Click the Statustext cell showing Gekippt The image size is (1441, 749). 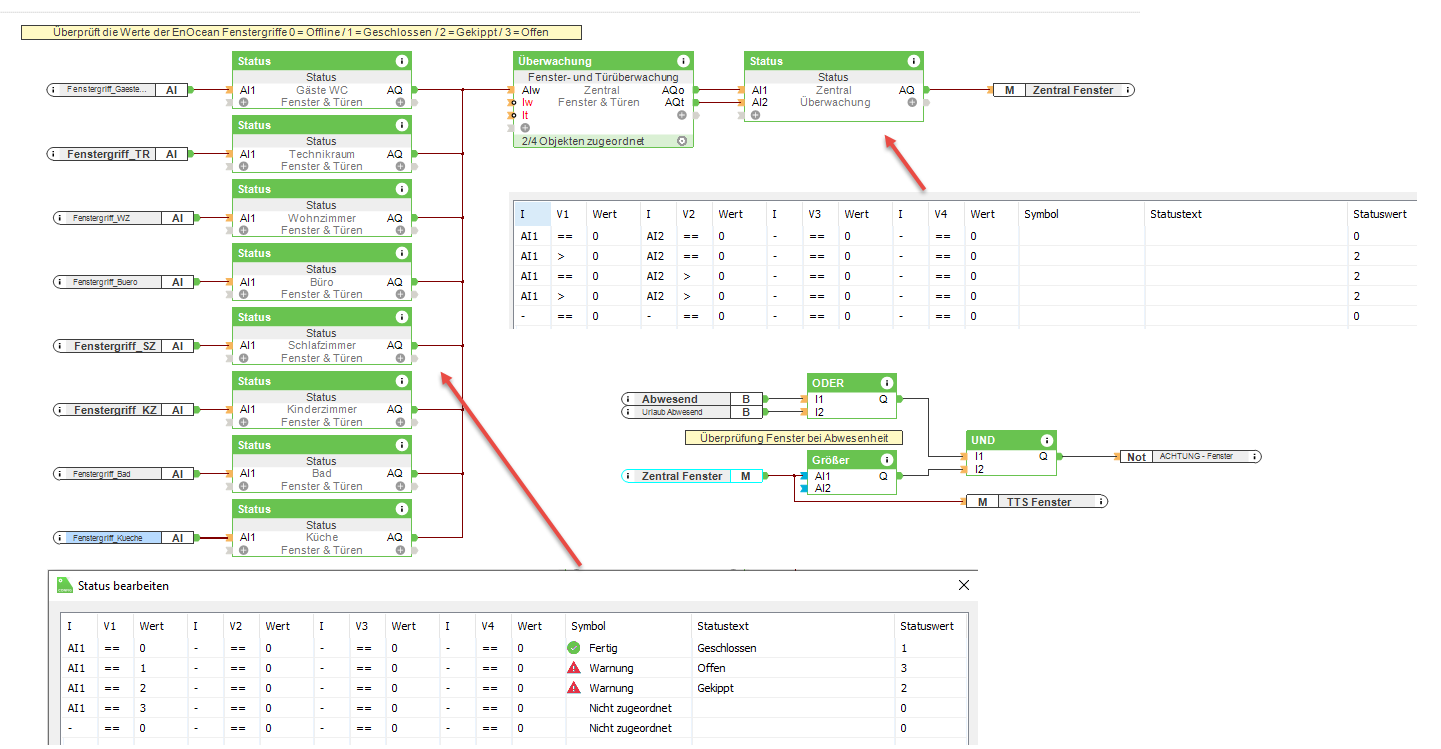coord(793,688)
